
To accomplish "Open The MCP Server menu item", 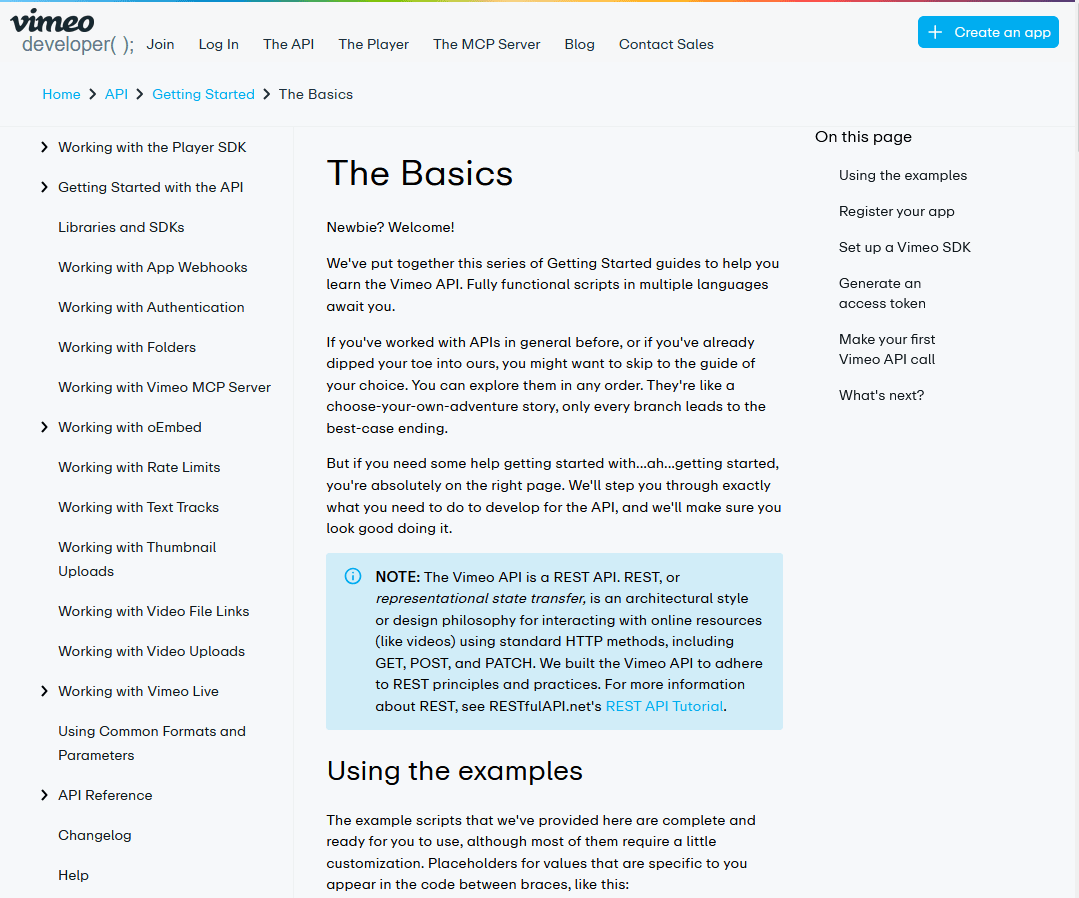I will tap(486, 44).
